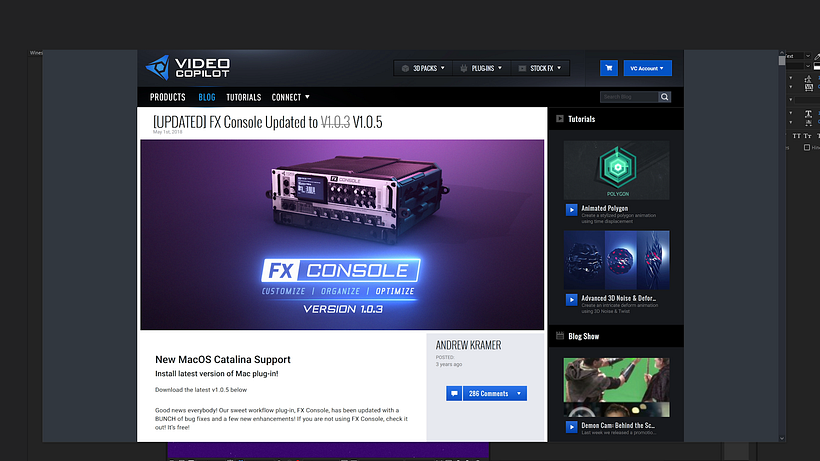
Task: Open the Advanced 3D Noise thumbnail
Action: coord(617,260)
